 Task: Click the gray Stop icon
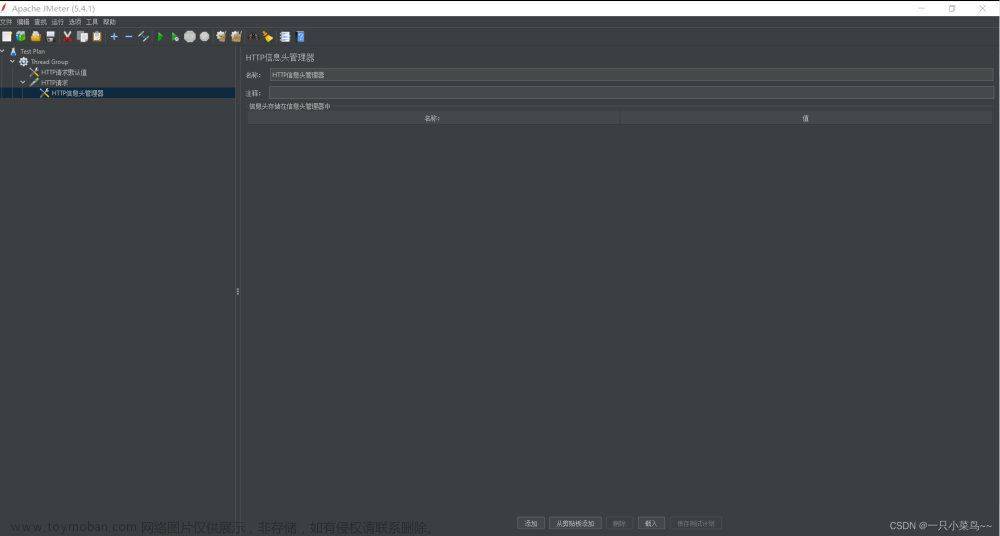click(189, 36)
